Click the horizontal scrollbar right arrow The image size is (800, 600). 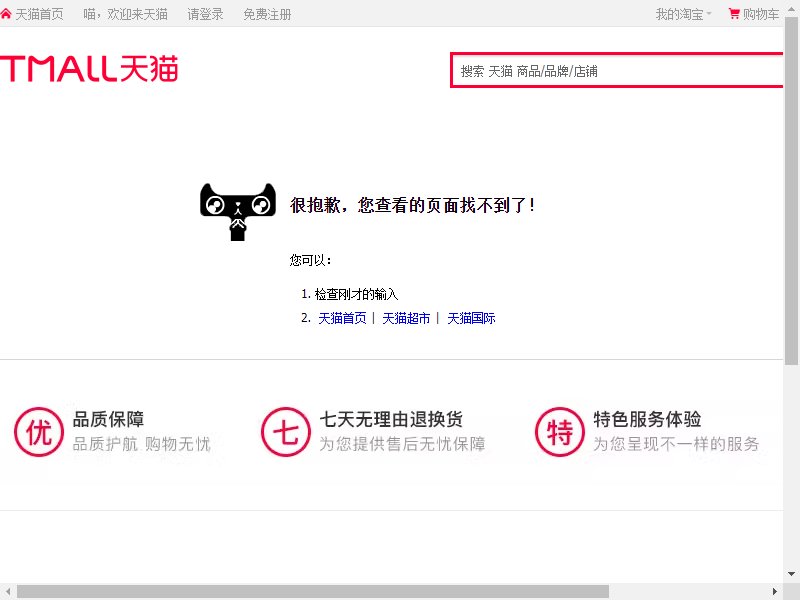click(775, 592)
